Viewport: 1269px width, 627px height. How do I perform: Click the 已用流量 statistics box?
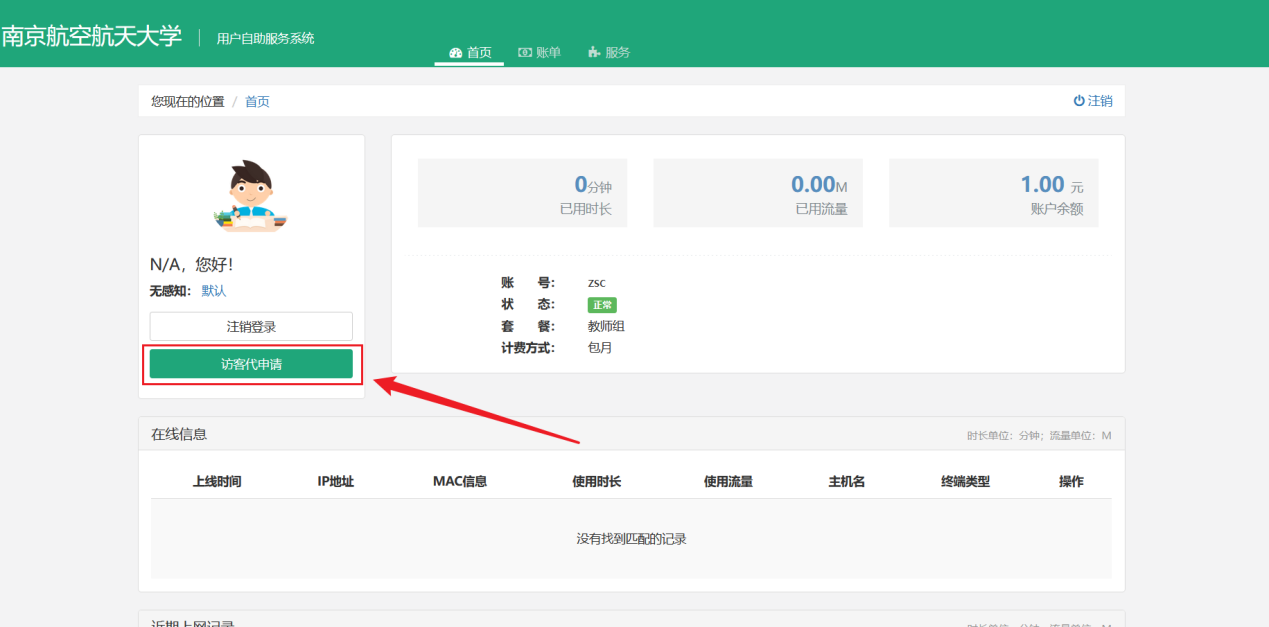pos(758,193)
